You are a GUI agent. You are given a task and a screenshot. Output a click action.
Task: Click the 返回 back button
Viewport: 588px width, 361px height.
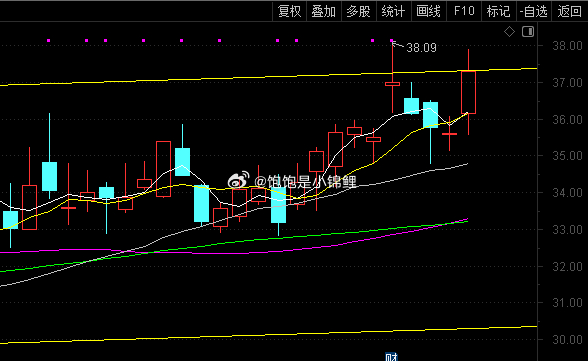[x=569, y=11]
